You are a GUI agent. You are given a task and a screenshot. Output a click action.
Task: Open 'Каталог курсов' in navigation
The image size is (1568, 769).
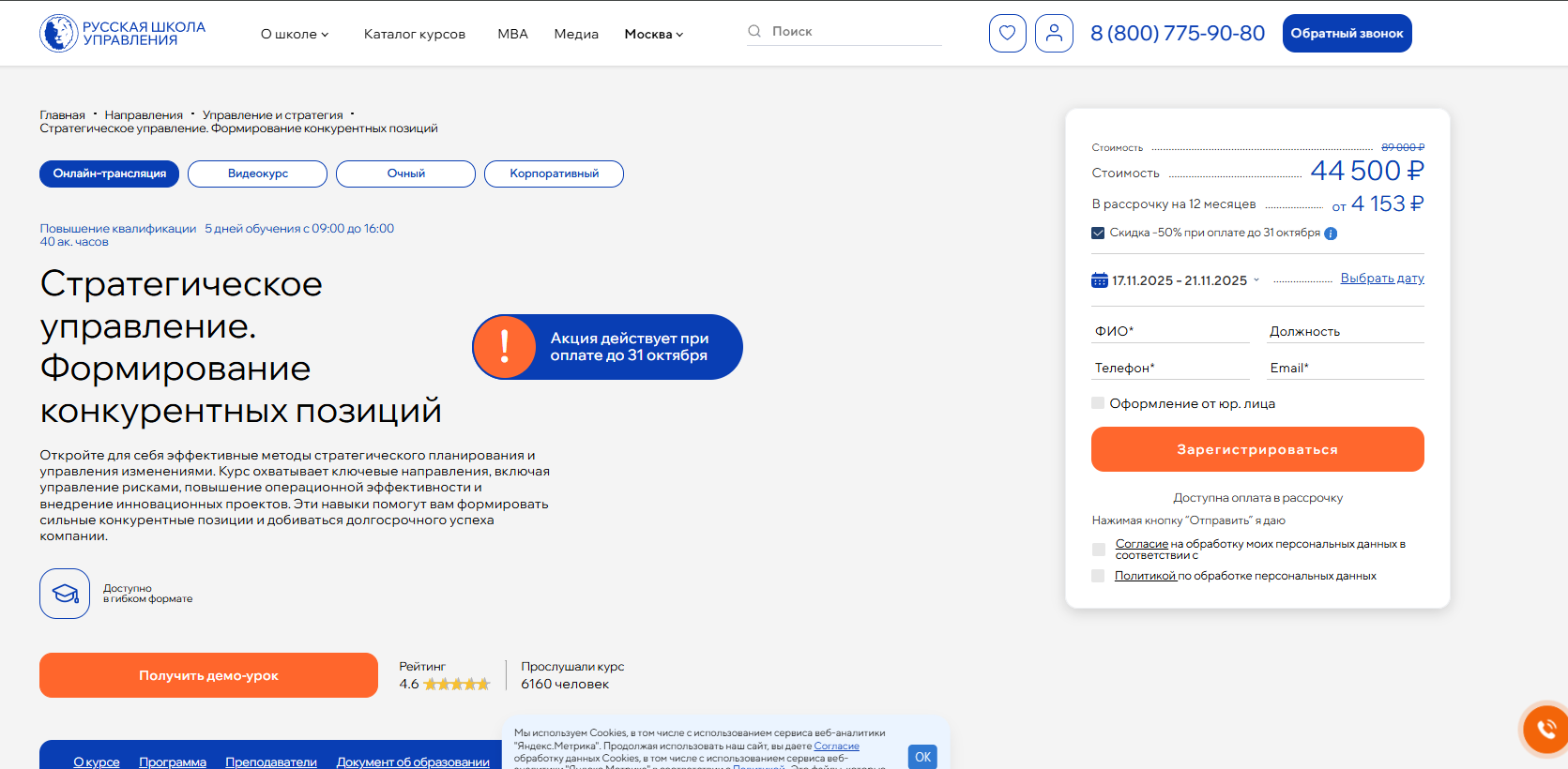point(415,34)
